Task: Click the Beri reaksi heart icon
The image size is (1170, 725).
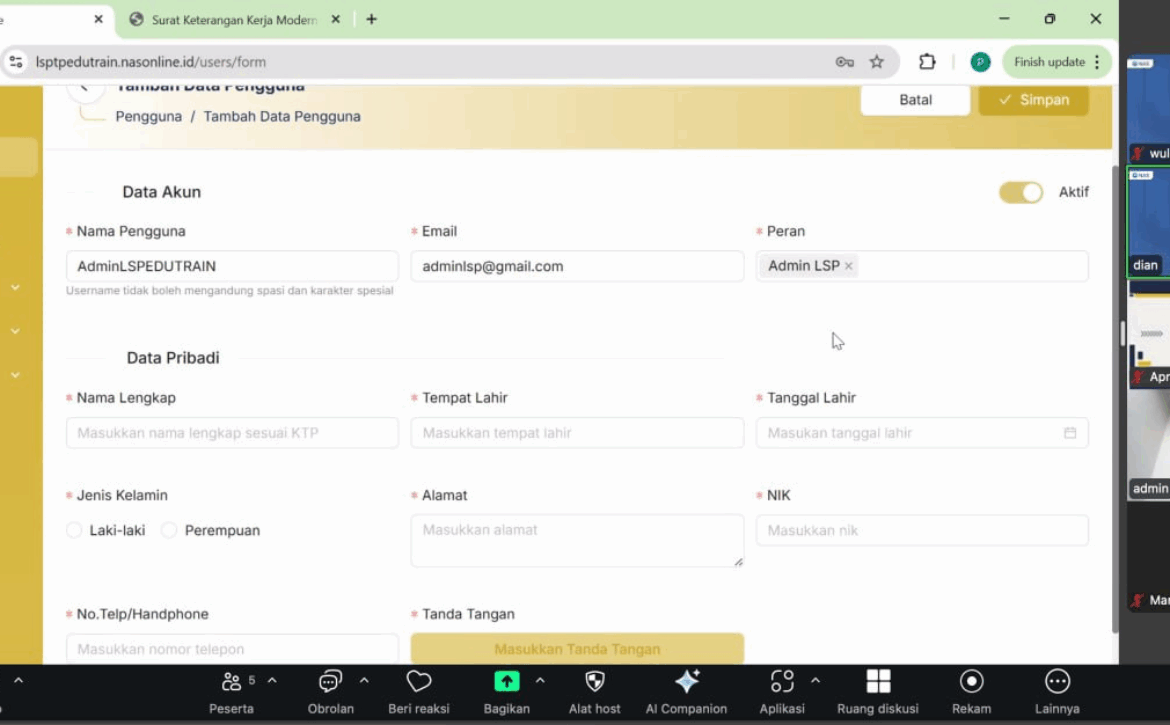Action: point(418,682)
